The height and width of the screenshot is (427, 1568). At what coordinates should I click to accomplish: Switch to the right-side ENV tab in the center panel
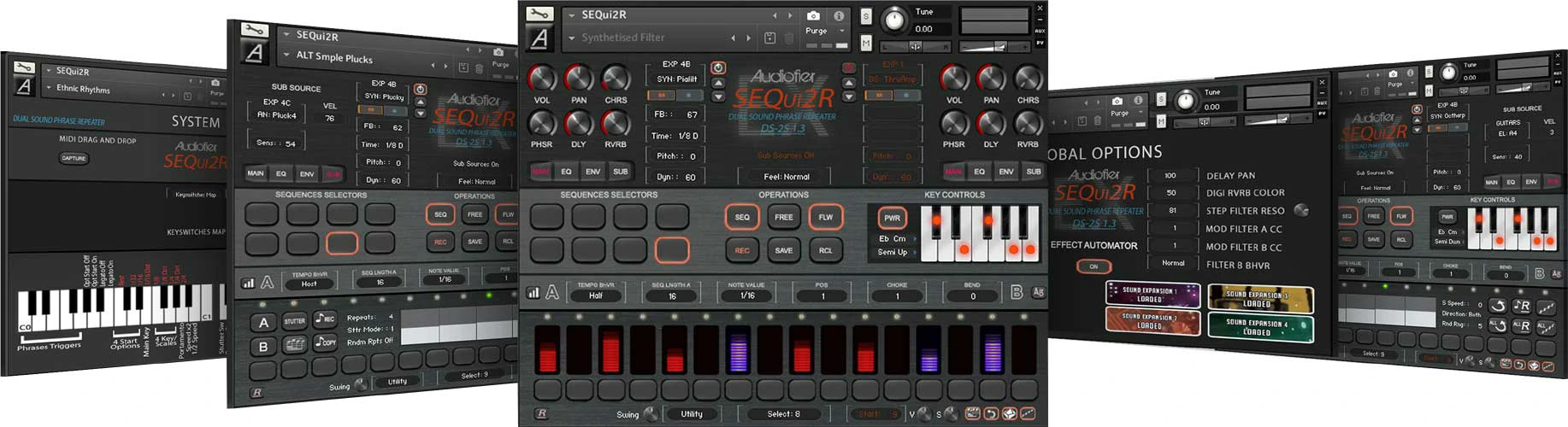tap(1006, 172)
